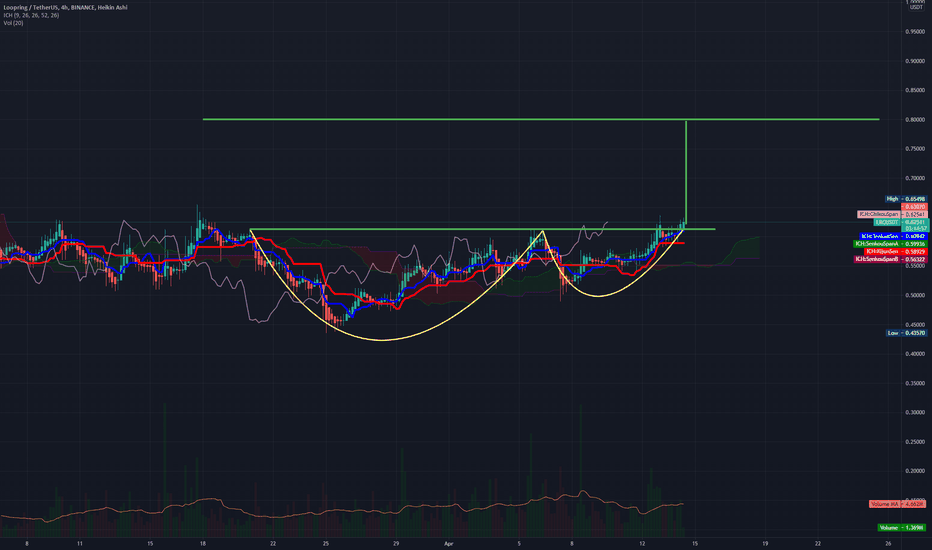The width and height of the screenshot is (932, 550).
Task: Click the 29 date label on the time axis
Action: click(x=396, y=543)
